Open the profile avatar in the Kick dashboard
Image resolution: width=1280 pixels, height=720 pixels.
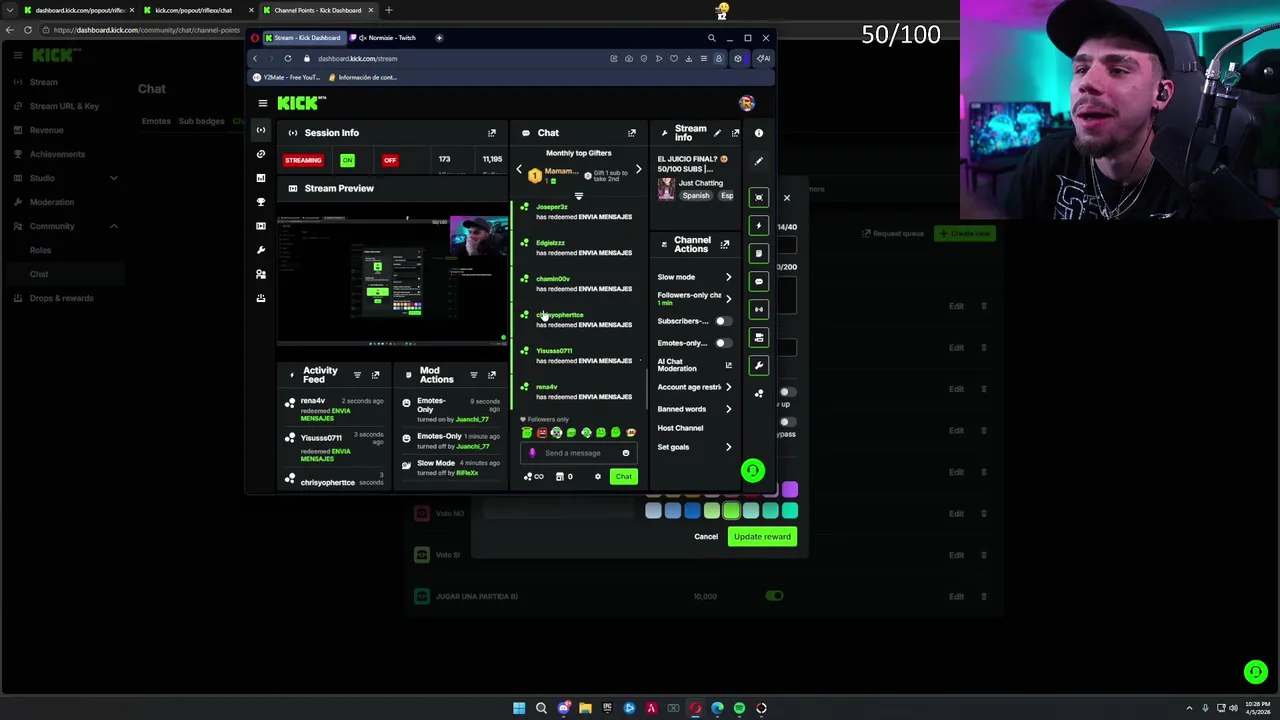tap(747, 103)
